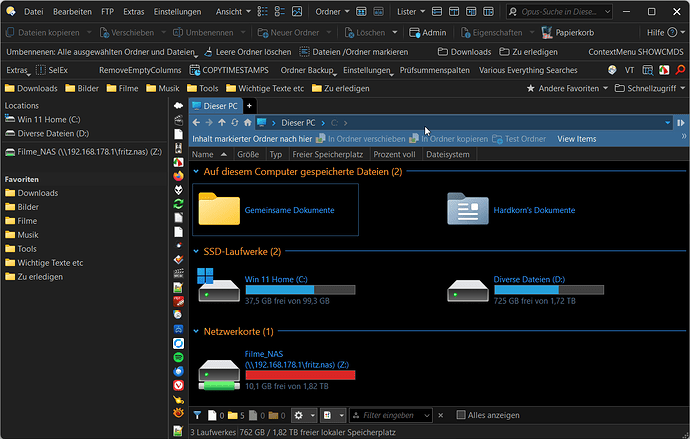Viewport: 690px width, 439px height.
Task: Toggle SelEx selection mode
Action: [x=52, y=70]
